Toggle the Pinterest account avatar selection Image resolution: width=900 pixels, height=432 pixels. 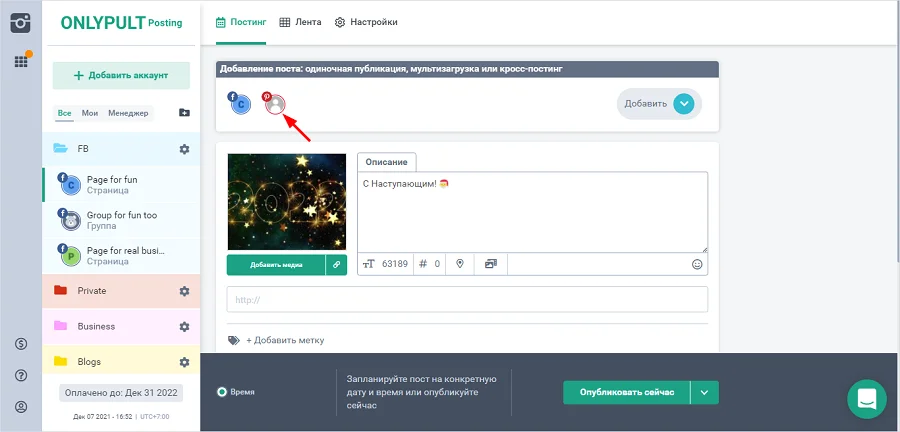tap(275, 104)
